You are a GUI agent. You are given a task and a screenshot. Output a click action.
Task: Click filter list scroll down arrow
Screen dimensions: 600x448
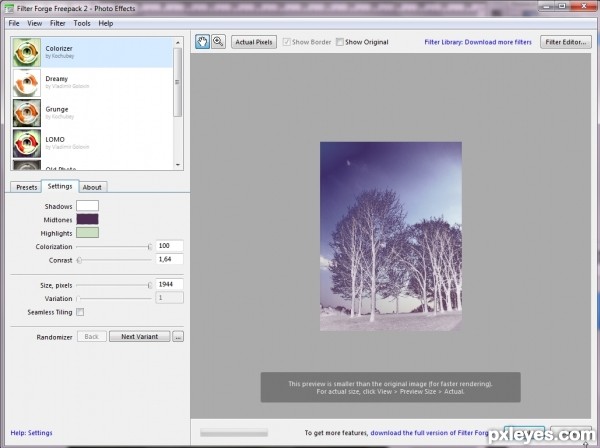(178, 165)
